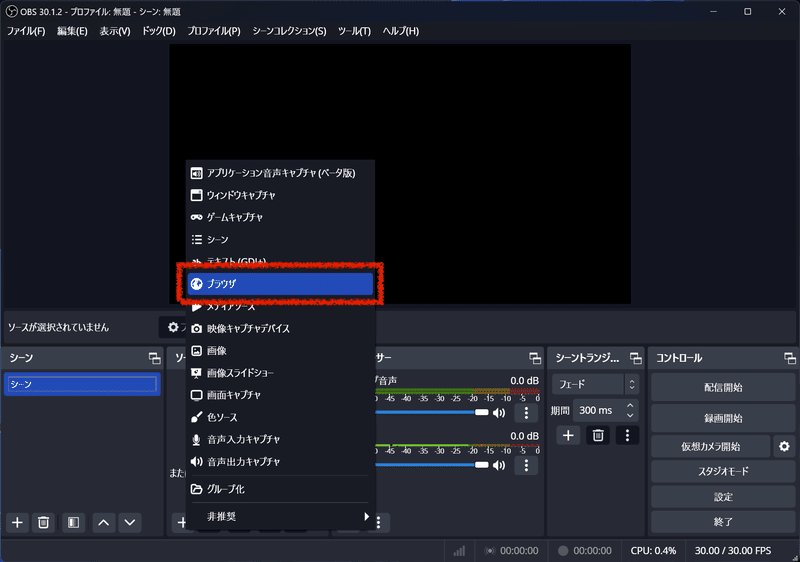The image size is (800, 562).
Task: Open the ドック(D) menu
Action: pyautogui.click(x=159, y=31)
